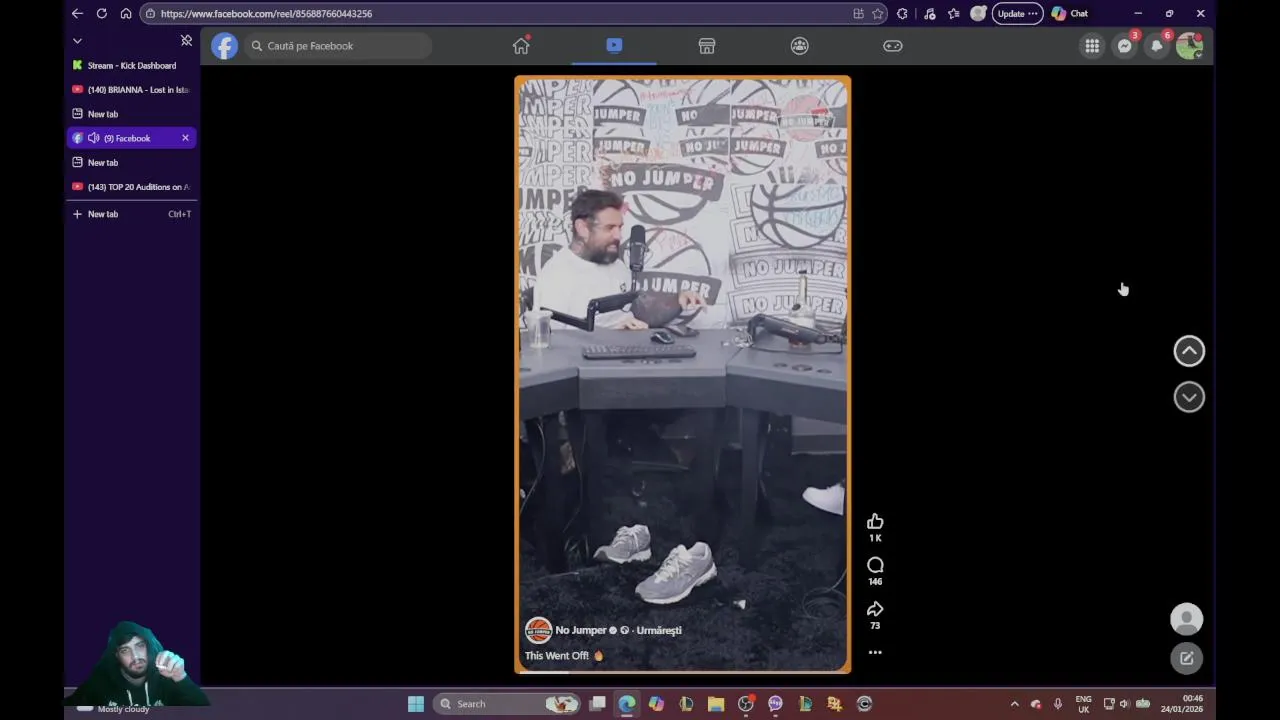Open File Explorer from taskbar

[x=716, y=704]
